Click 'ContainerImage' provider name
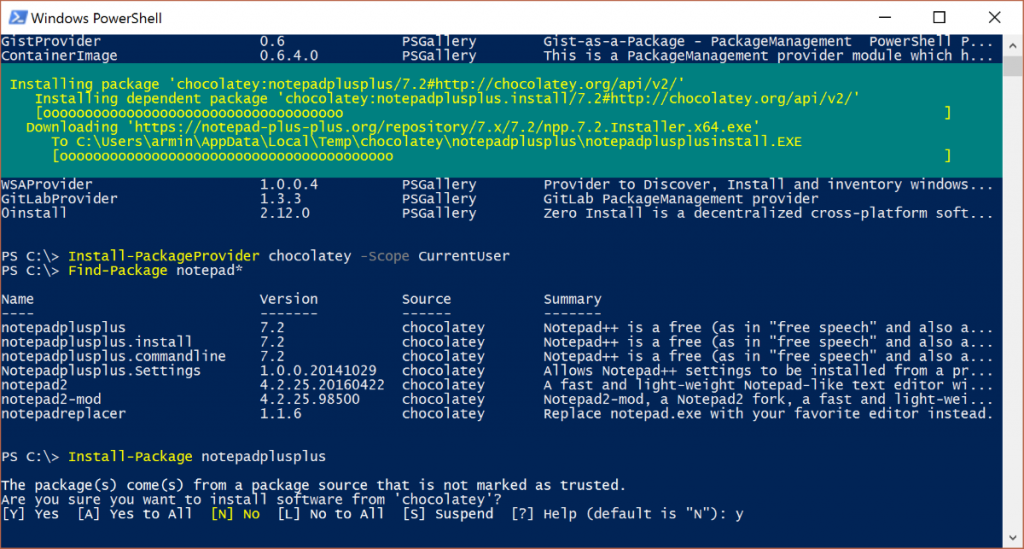 (59, 55)
